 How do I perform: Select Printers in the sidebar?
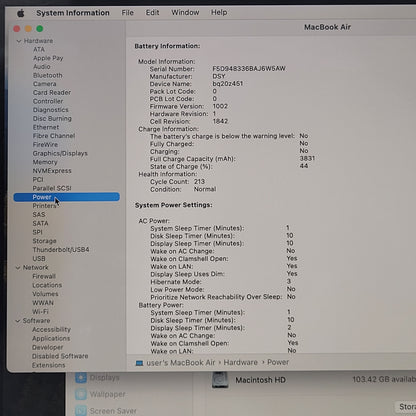[44, 206]
